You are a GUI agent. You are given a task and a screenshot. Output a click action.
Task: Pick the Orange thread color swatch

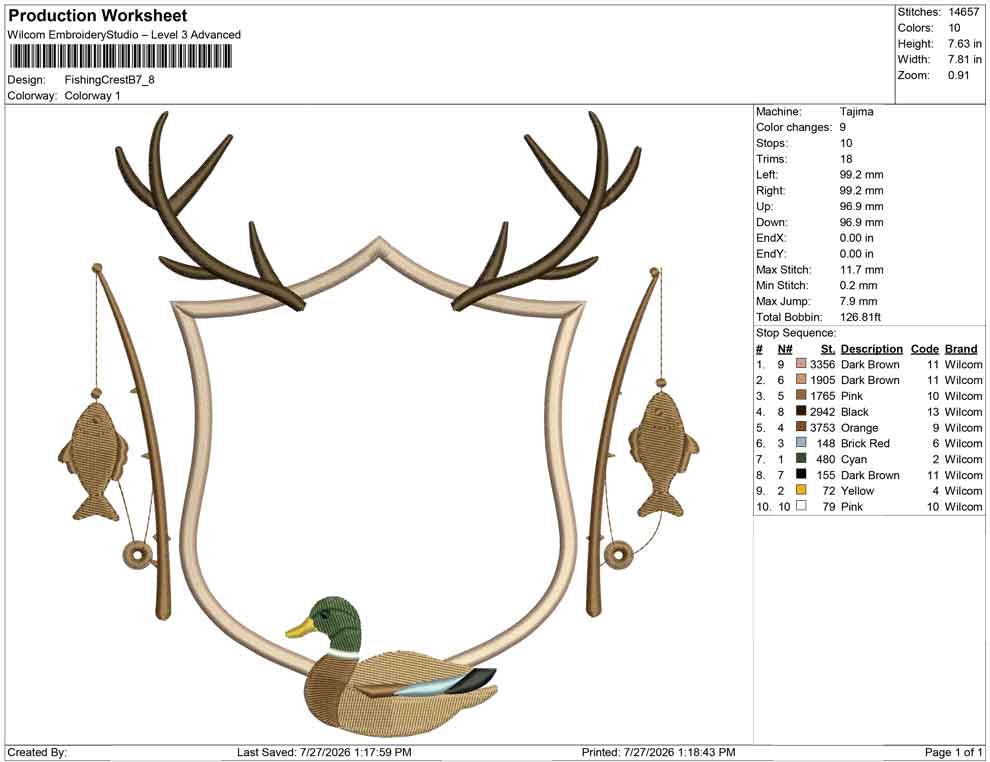[x=801, y=427]
